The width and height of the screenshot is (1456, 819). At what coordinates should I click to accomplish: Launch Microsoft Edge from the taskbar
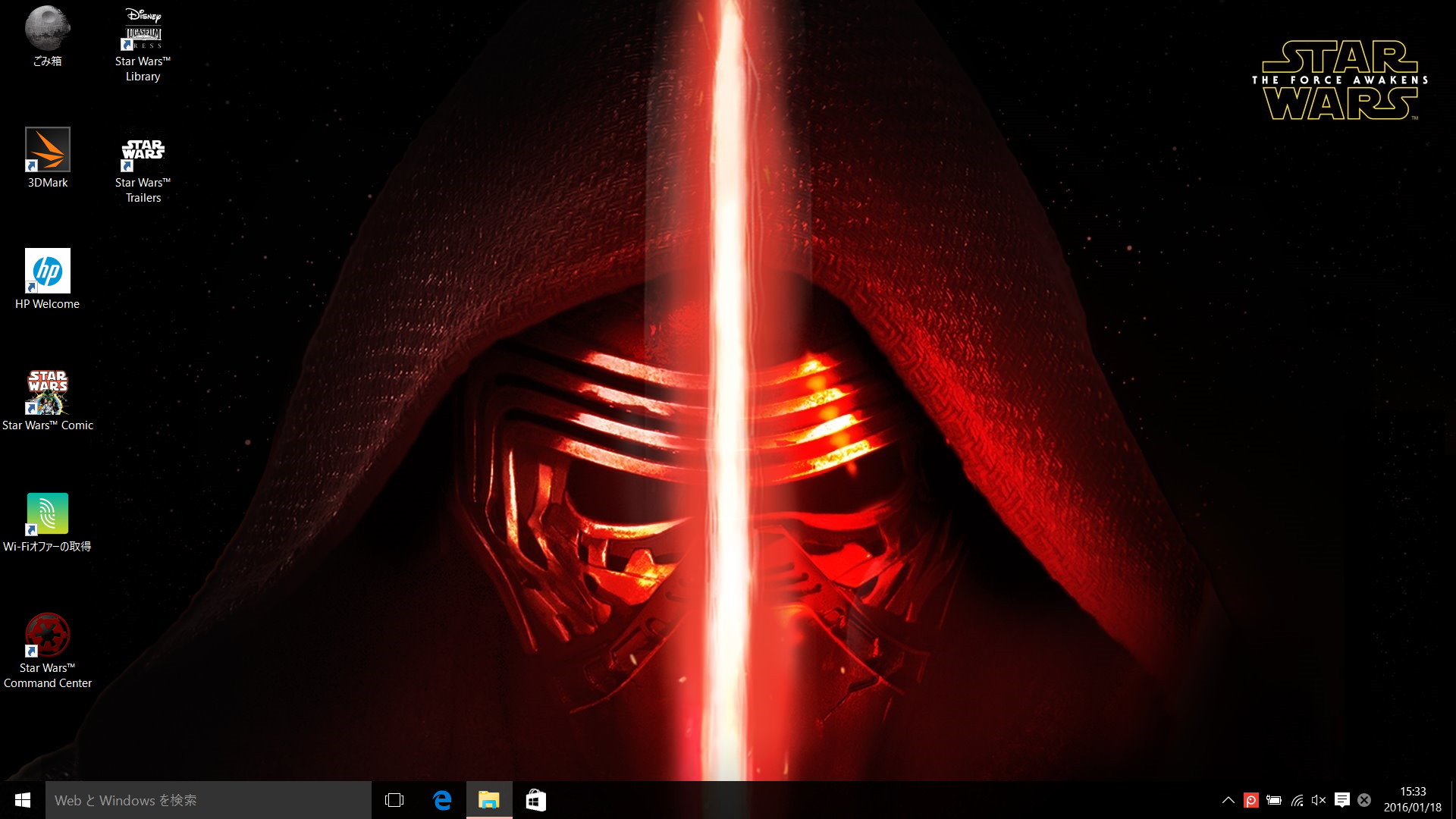pos(442,800)
